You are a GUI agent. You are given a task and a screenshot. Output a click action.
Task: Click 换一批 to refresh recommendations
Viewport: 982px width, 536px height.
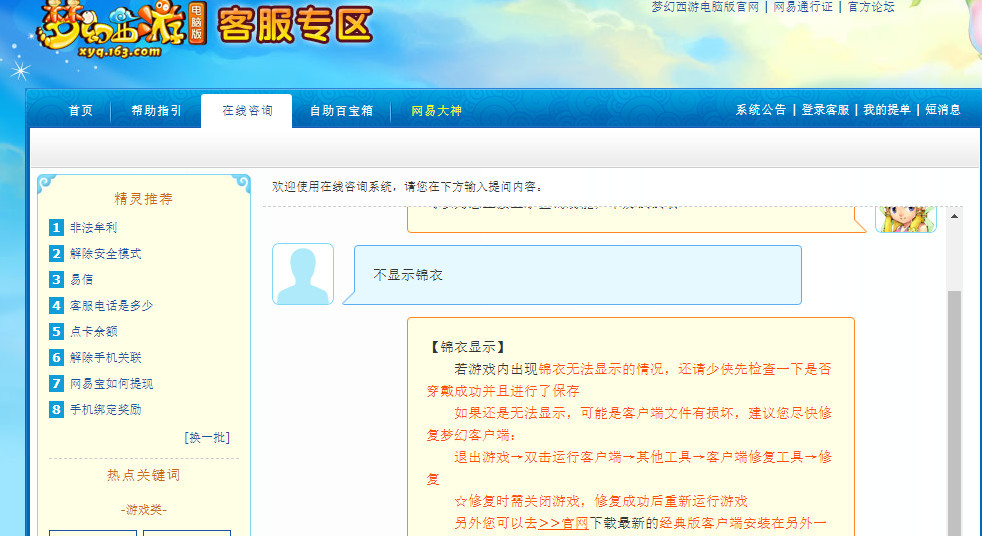click(207, 437)
